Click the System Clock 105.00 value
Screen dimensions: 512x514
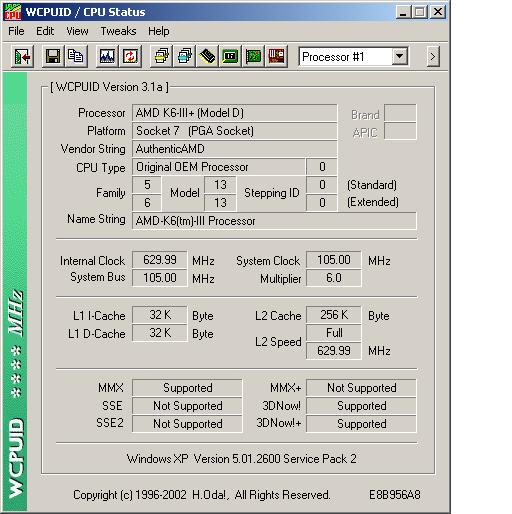click(334, 260)
